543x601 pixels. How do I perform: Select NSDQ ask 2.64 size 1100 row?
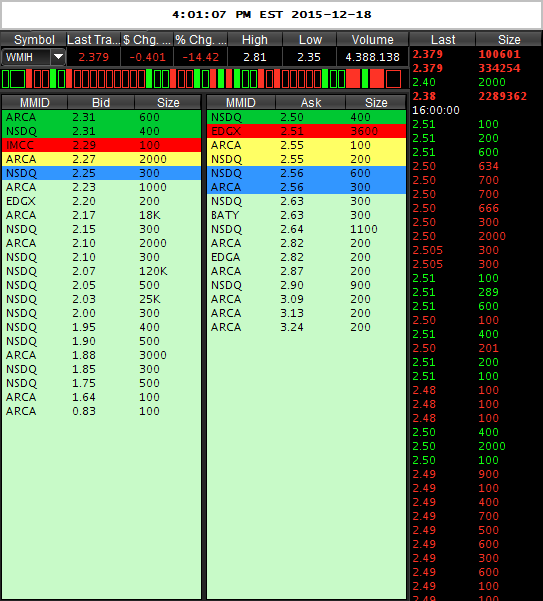306,229
